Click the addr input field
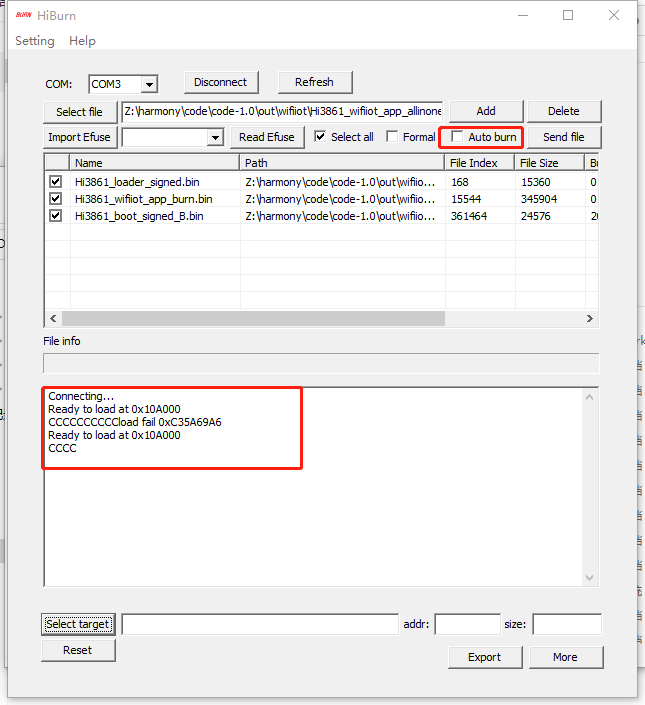Image resolution: width=645 pixels, height=705 pixels. pyautogui.click(x=467, y=625)
